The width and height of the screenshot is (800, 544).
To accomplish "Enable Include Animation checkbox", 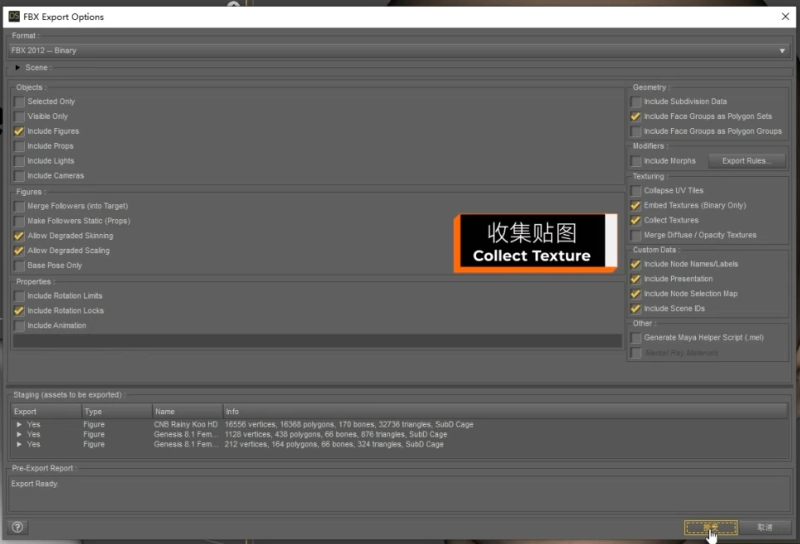I will coord(20,326).
